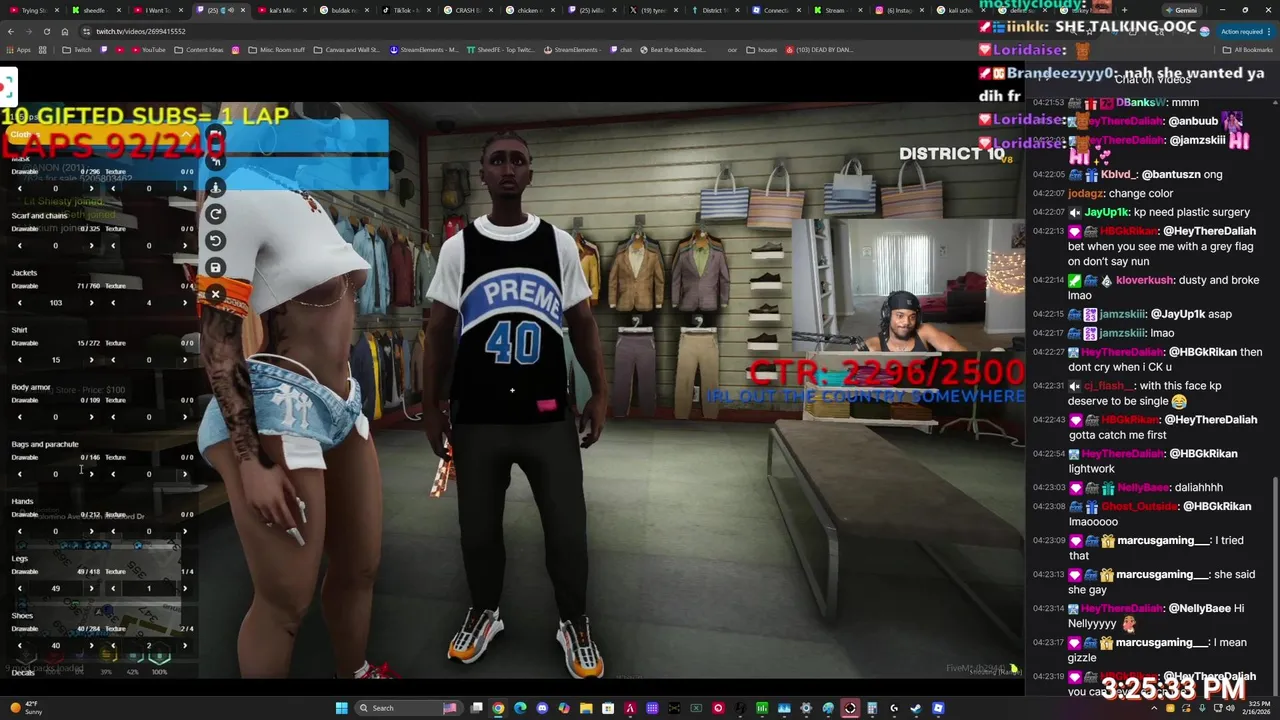This screenshot has height=720, width=1280.
Task: Click the standing person pose icon
Action: 215,187
